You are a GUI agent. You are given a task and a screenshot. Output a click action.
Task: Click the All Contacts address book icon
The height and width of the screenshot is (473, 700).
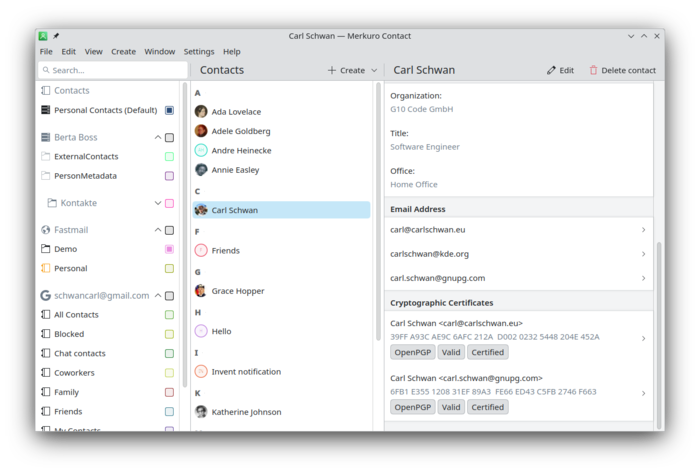pos(46,315)
